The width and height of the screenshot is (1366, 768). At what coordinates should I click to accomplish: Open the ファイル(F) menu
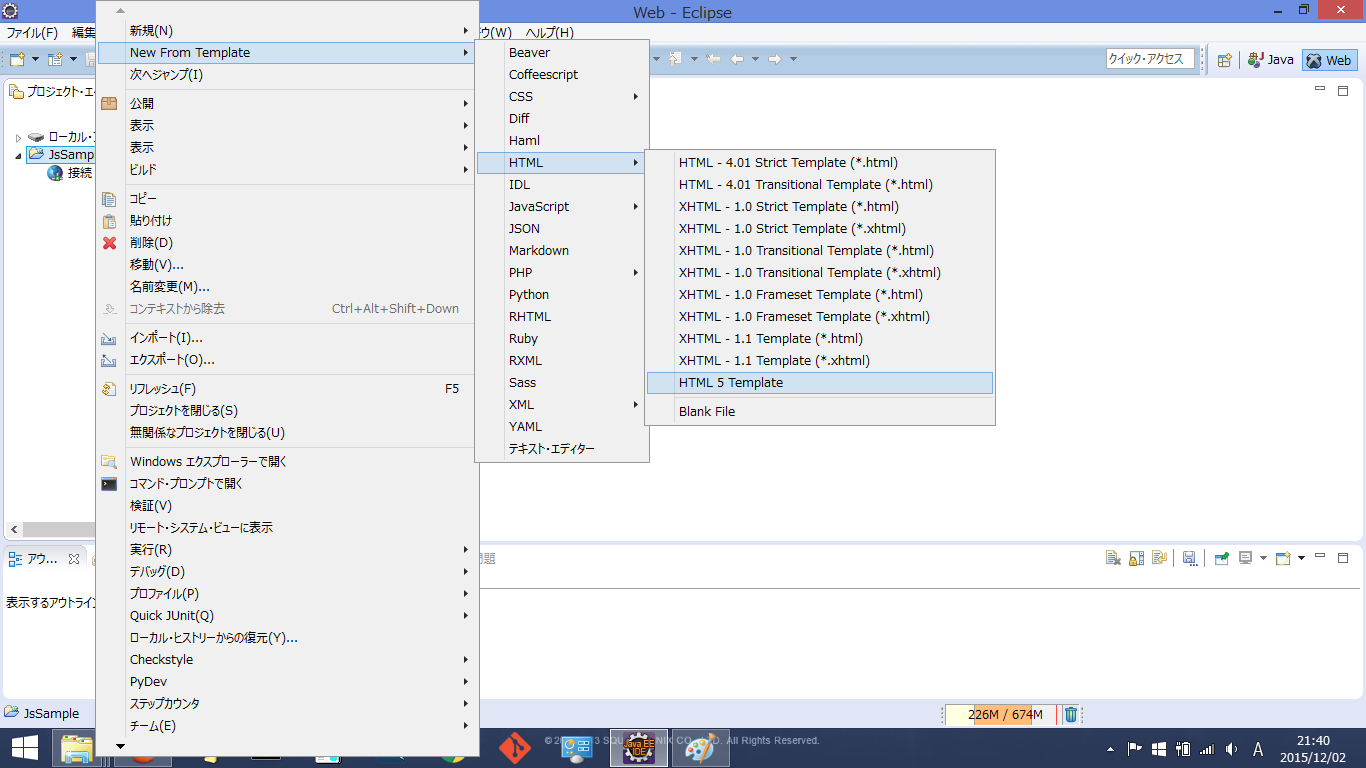(x=32, y=33)
